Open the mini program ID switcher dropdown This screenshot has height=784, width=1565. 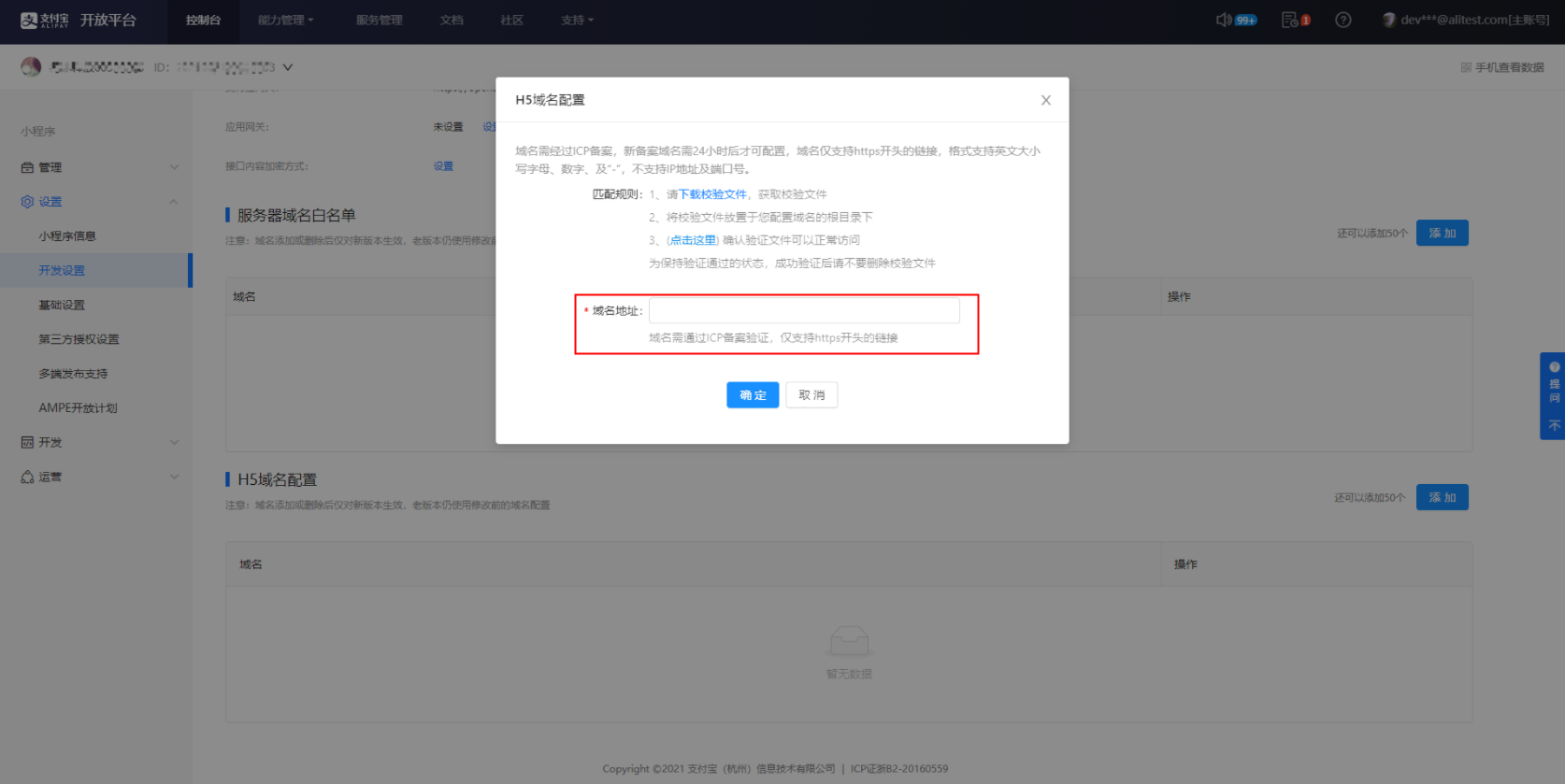288,67
